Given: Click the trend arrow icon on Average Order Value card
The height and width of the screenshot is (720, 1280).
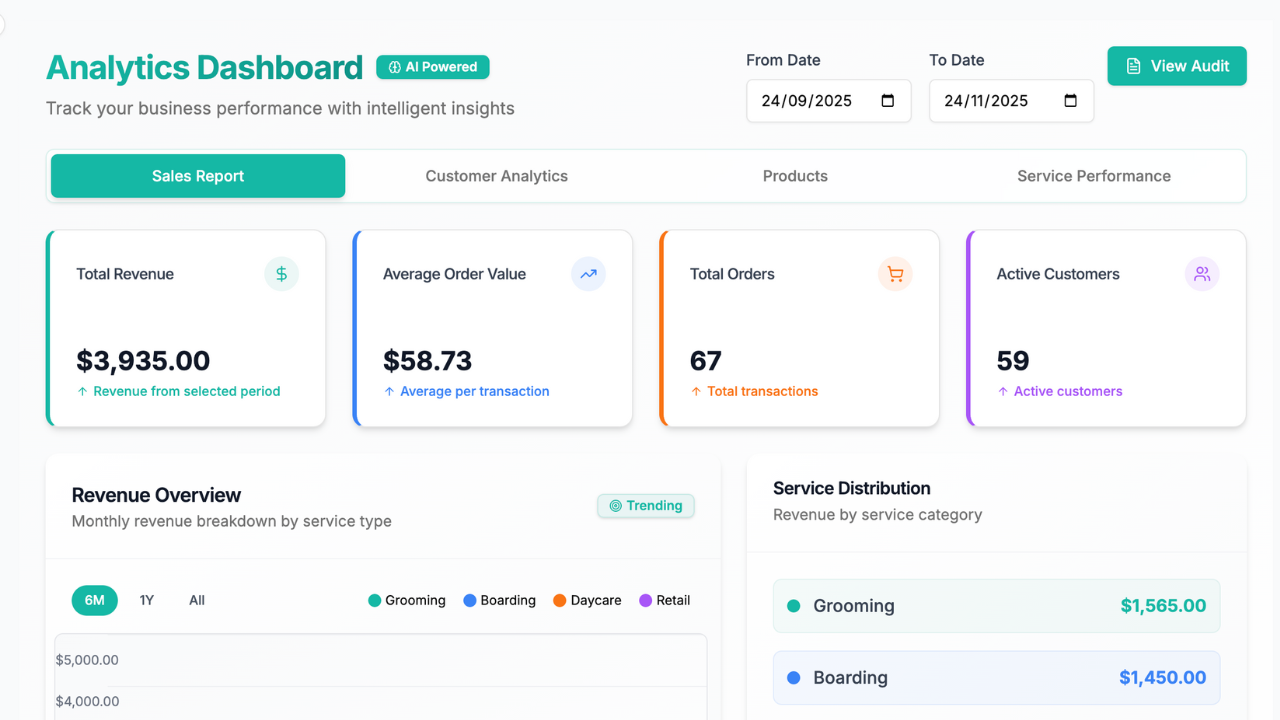Looking at the screenshot, I should (588, 273).
